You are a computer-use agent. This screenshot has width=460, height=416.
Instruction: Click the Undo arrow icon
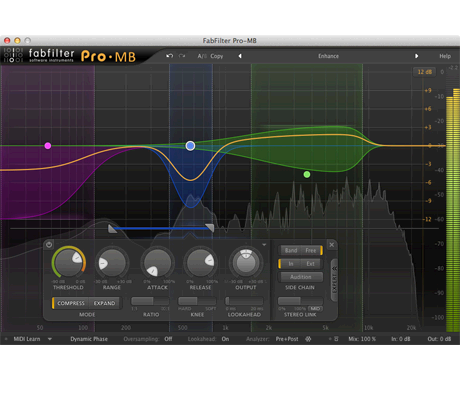tap(170, 56)
